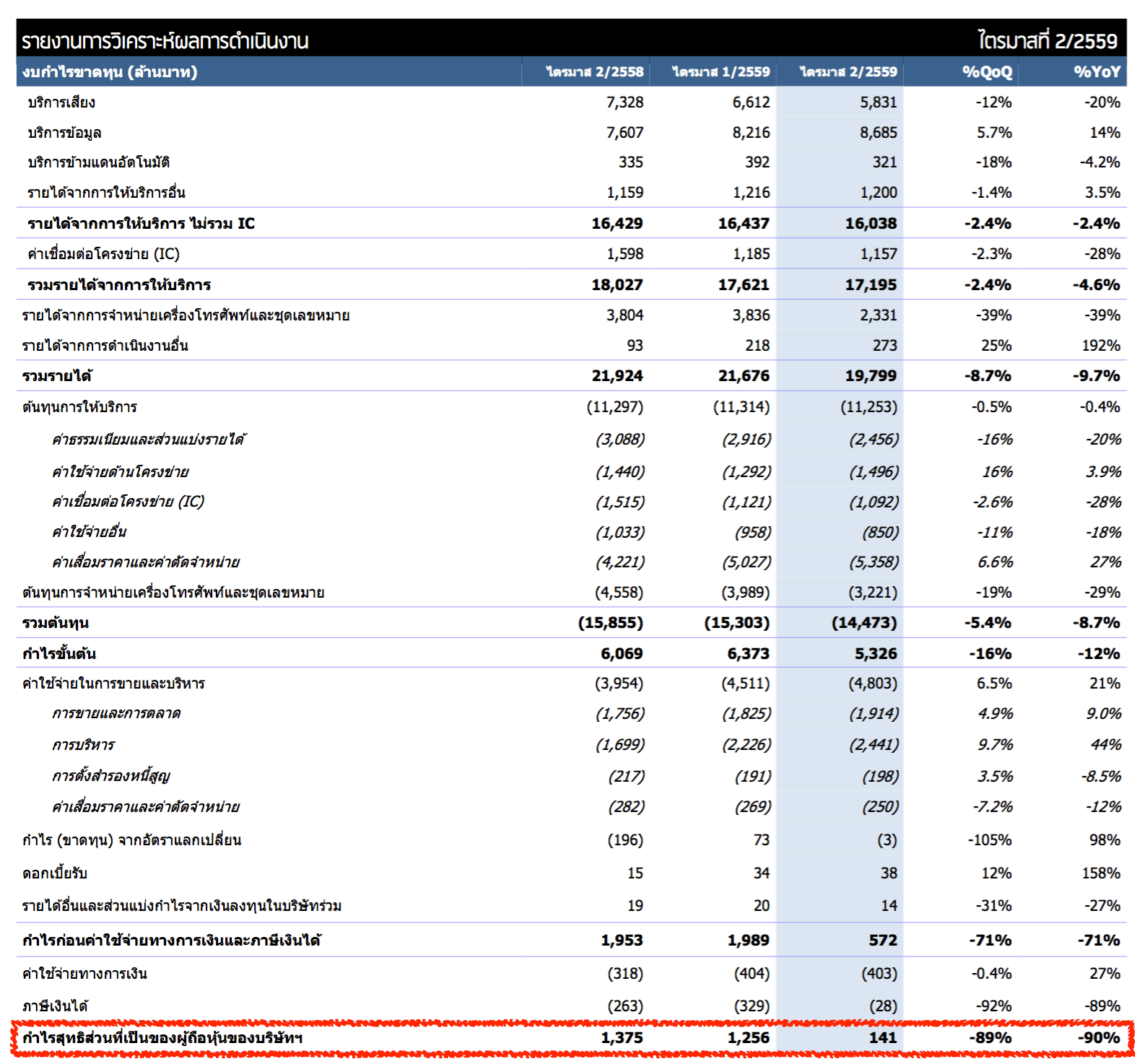1145x1064 pixels.
Task: Select net profit value 141 in highlighted row
Action: click(882, 1038)
